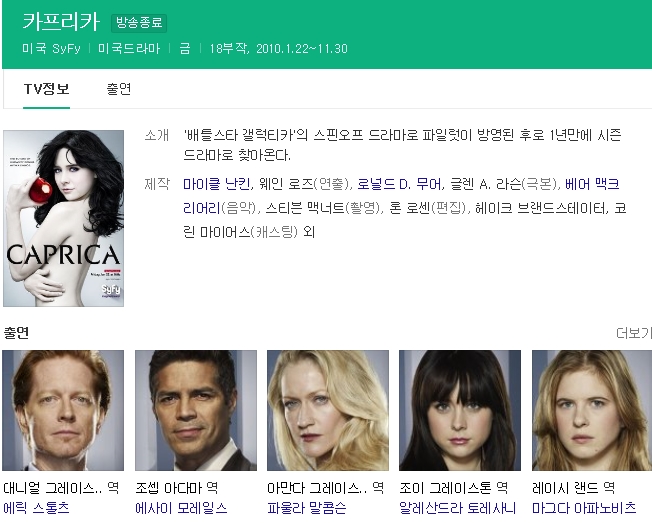652x523 pixels.
Task: Click the 에릭 스톨츠 cast photo
Action: pyautogui.click(x=63, y=410)
